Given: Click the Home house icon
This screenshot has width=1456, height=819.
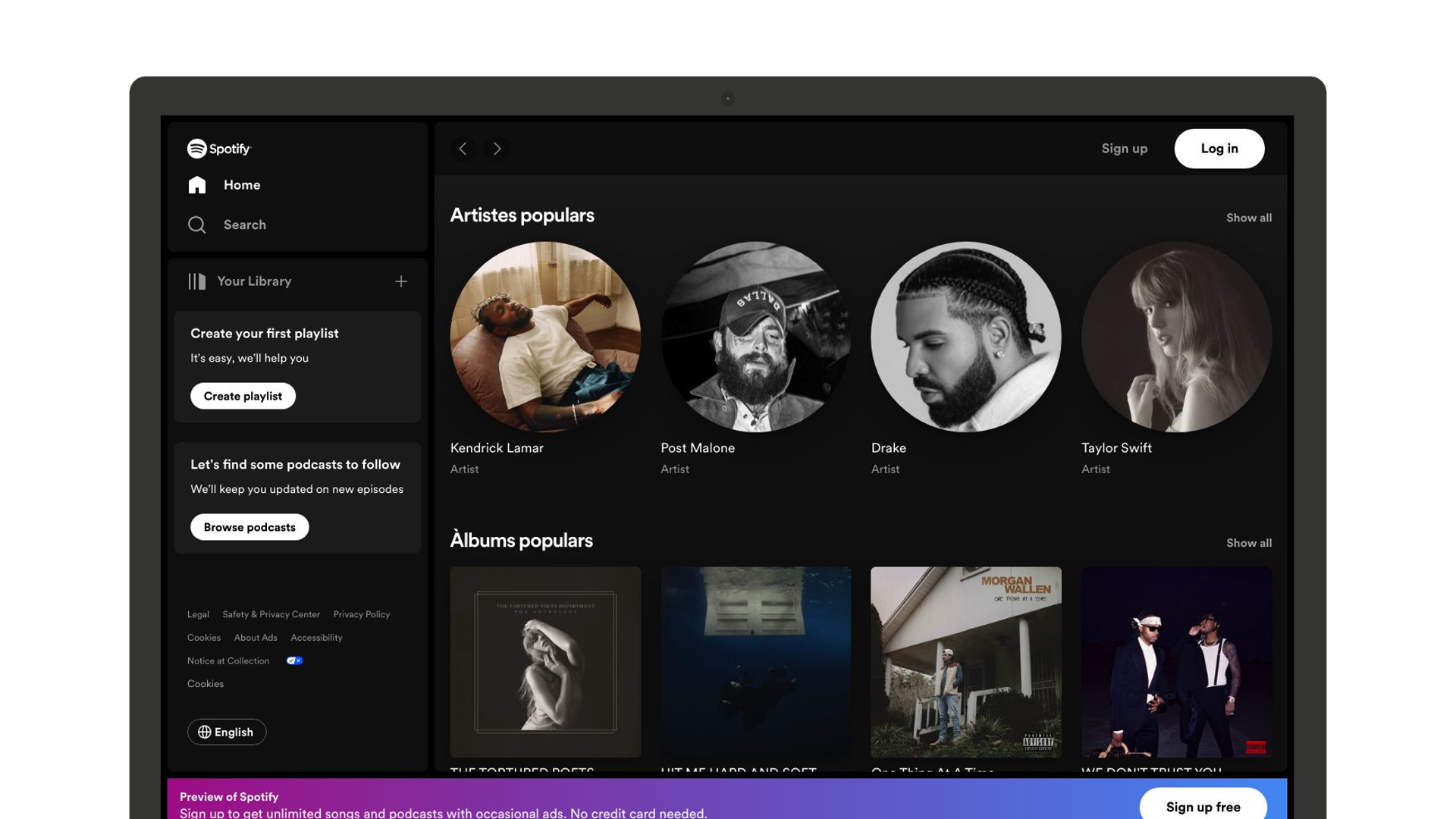Looking at the screenshot, I should click(197, 185).
